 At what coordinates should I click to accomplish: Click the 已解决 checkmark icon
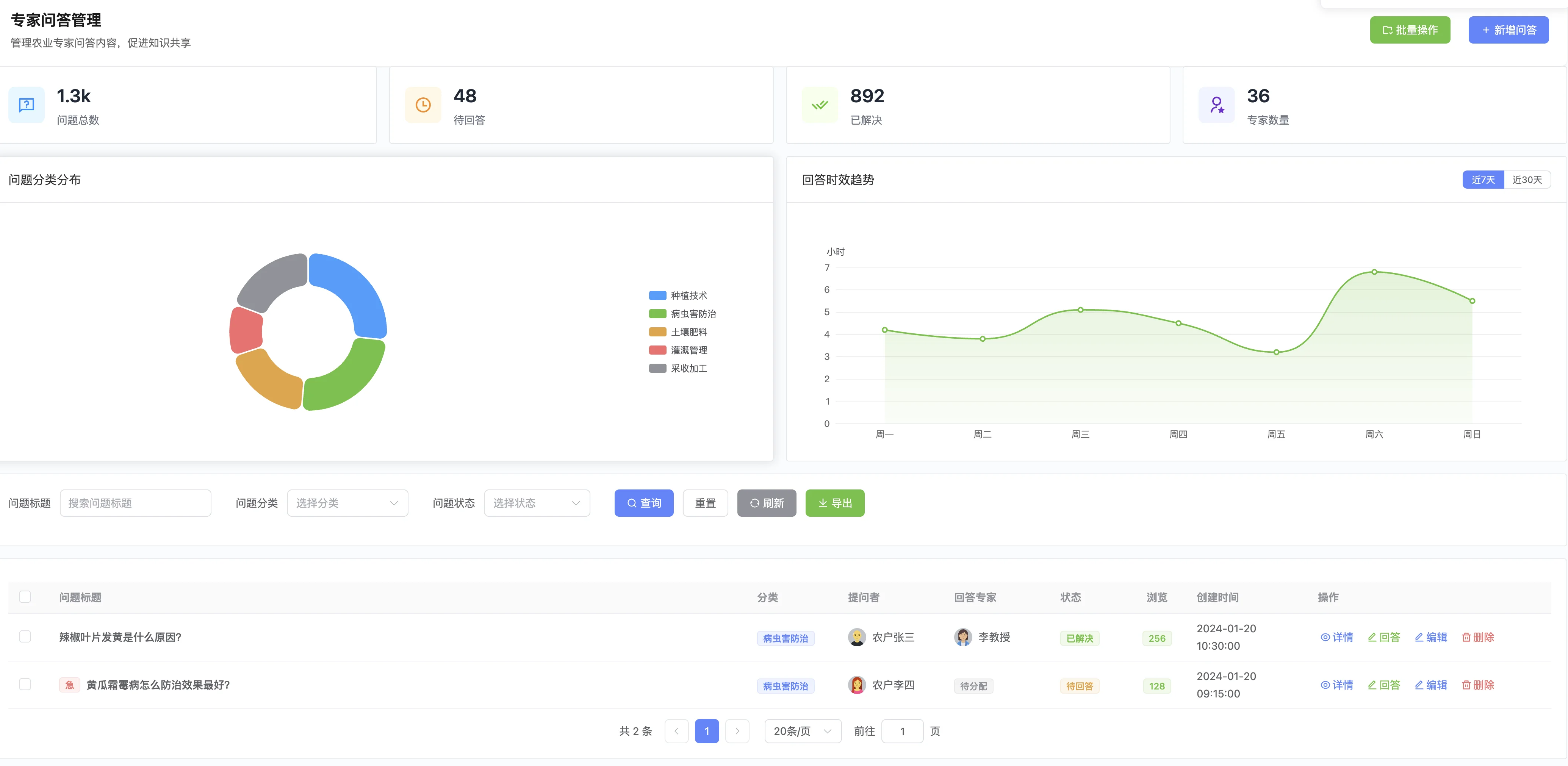[819, 105]
